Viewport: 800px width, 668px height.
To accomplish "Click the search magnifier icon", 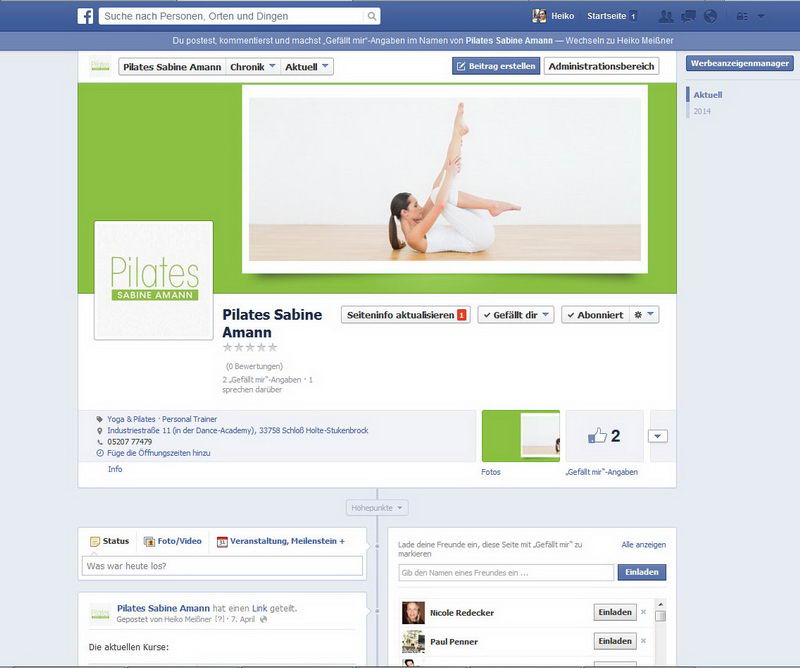I will coord(372,16).
